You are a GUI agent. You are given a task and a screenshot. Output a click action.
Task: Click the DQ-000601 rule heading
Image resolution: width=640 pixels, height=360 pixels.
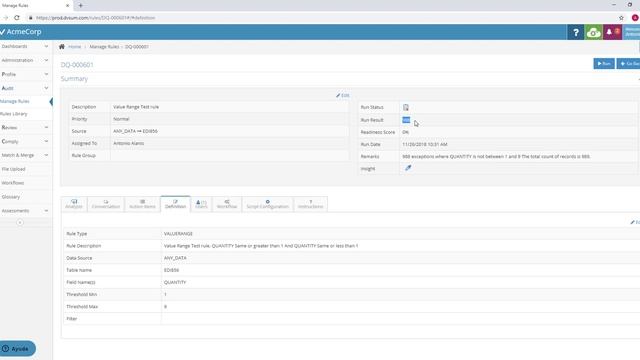point(77,65)
